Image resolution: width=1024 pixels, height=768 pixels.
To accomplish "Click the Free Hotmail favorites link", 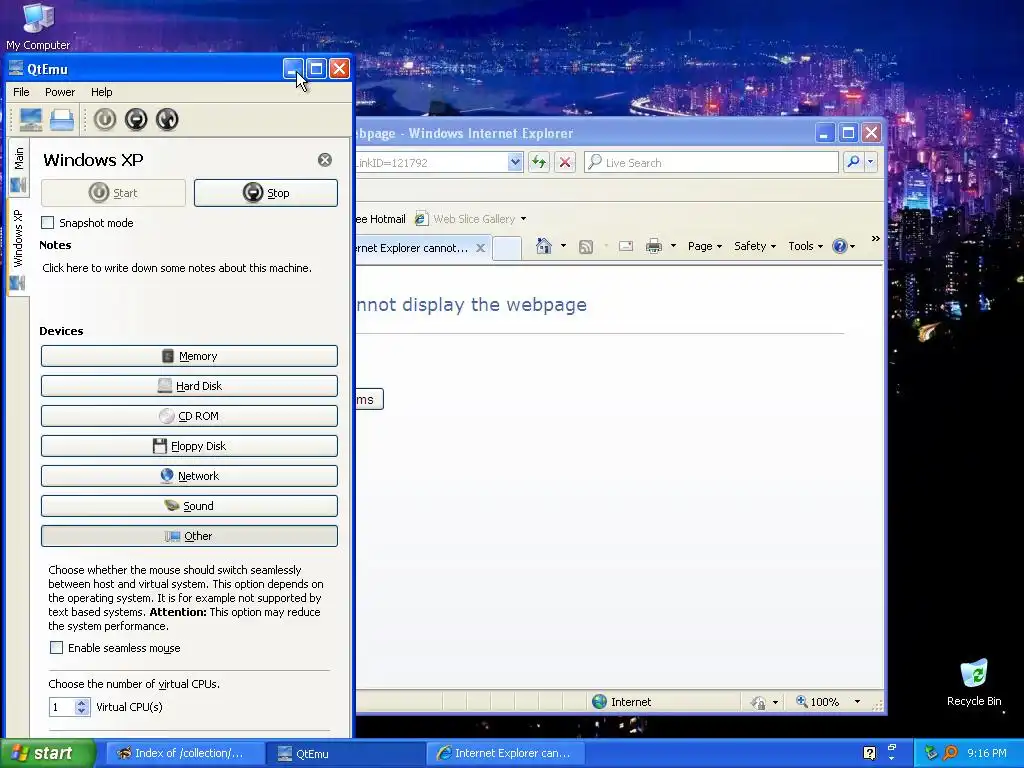I will [x=381, y=219].
